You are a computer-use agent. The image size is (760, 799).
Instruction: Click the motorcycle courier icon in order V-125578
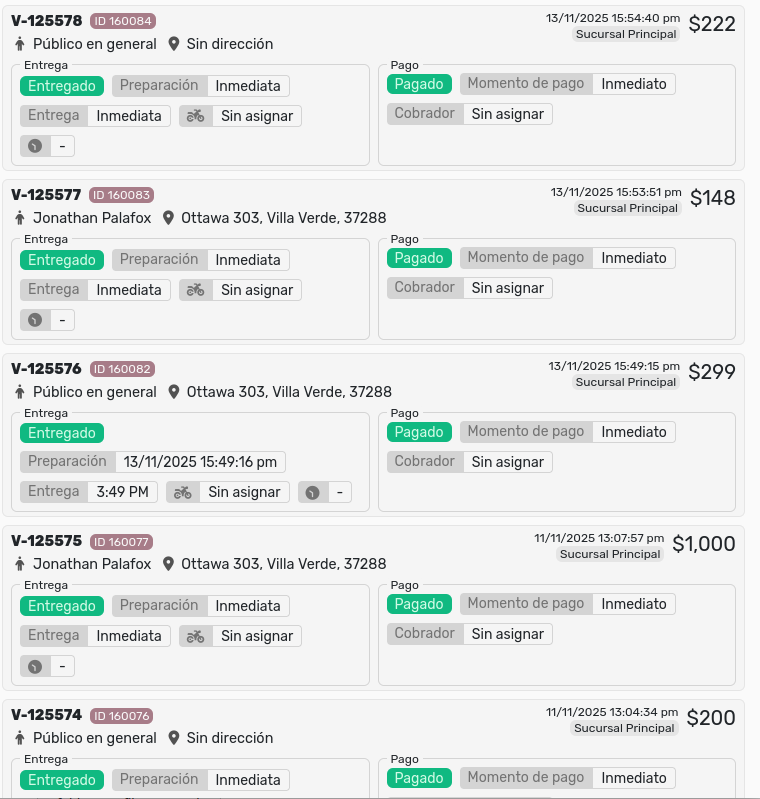(195, 116)
